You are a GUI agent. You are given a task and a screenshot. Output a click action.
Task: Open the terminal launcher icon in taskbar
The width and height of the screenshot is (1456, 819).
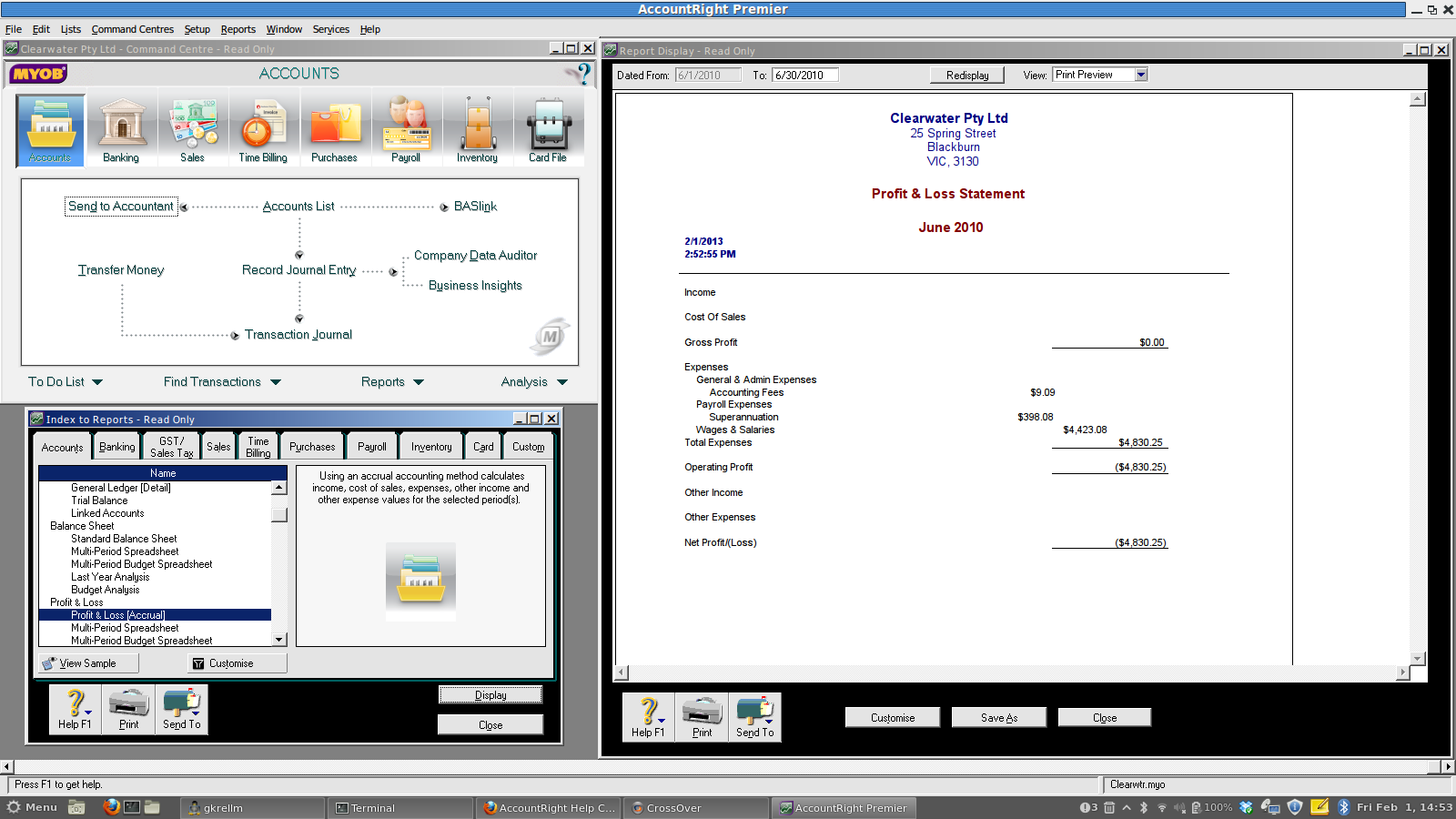(x=132, y=807)
